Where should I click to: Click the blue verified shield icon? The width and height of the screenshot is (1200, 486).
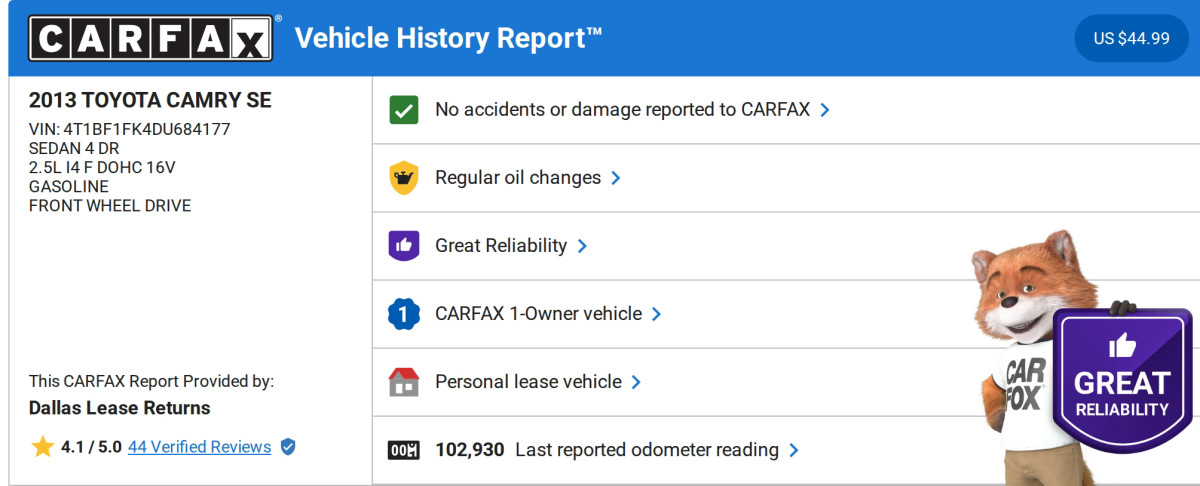pos(288,447)
